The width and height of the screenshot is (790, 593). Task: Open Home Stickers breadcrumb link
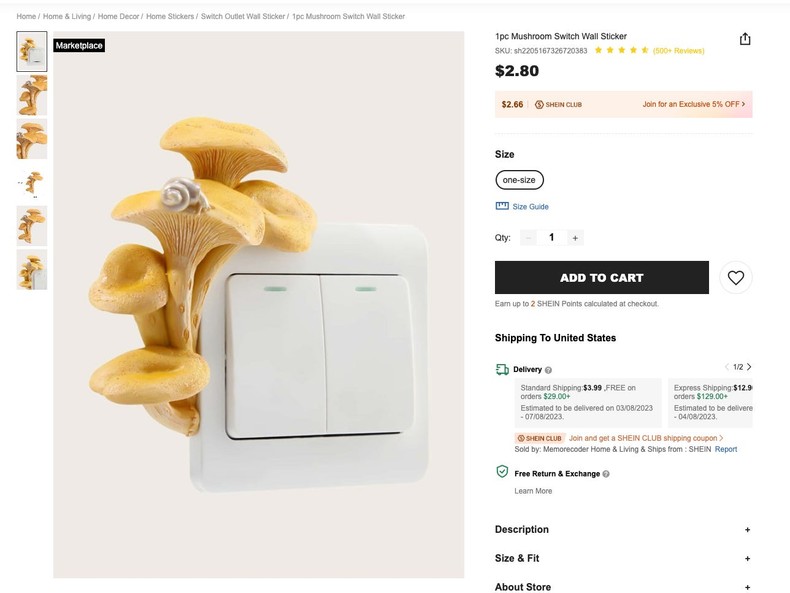click(x=170, y=17)
